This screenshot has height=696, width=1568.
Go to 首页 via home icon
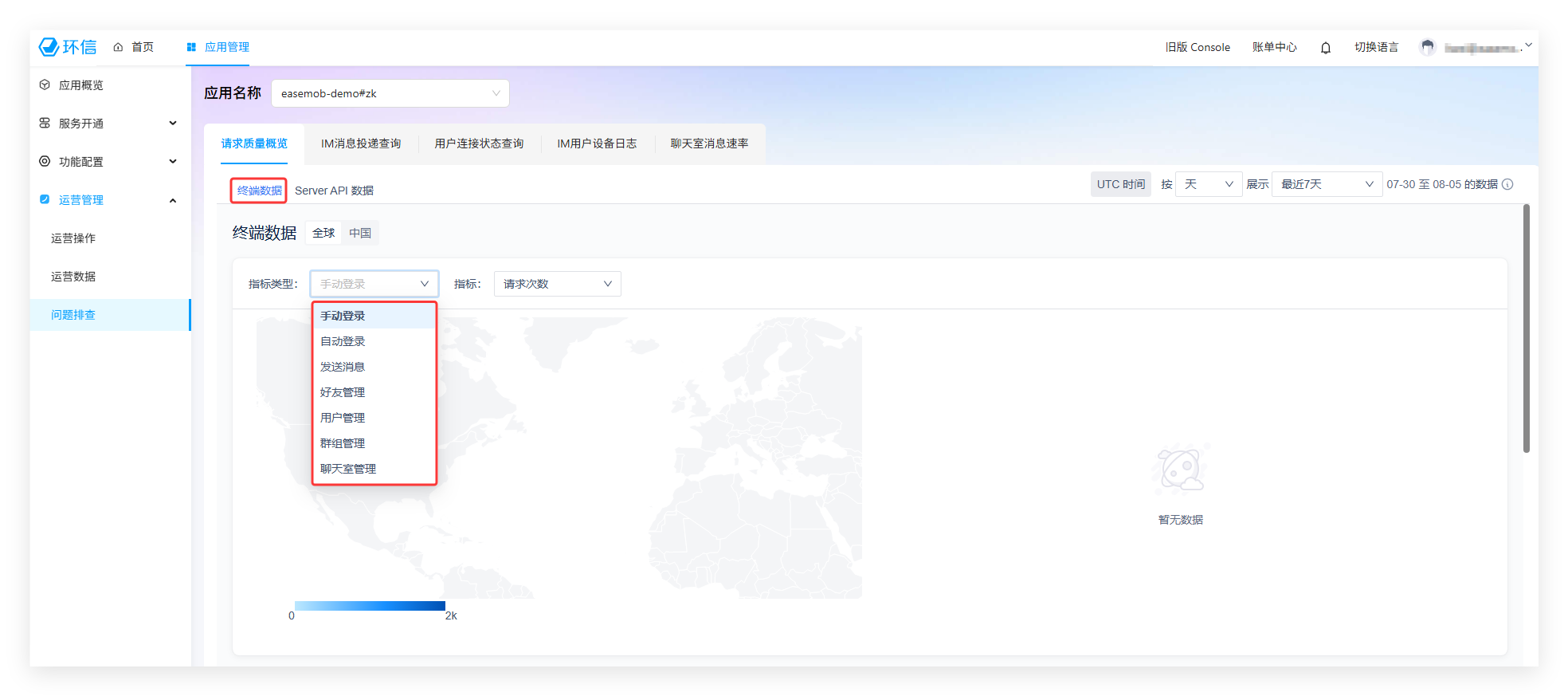(118, 48)
